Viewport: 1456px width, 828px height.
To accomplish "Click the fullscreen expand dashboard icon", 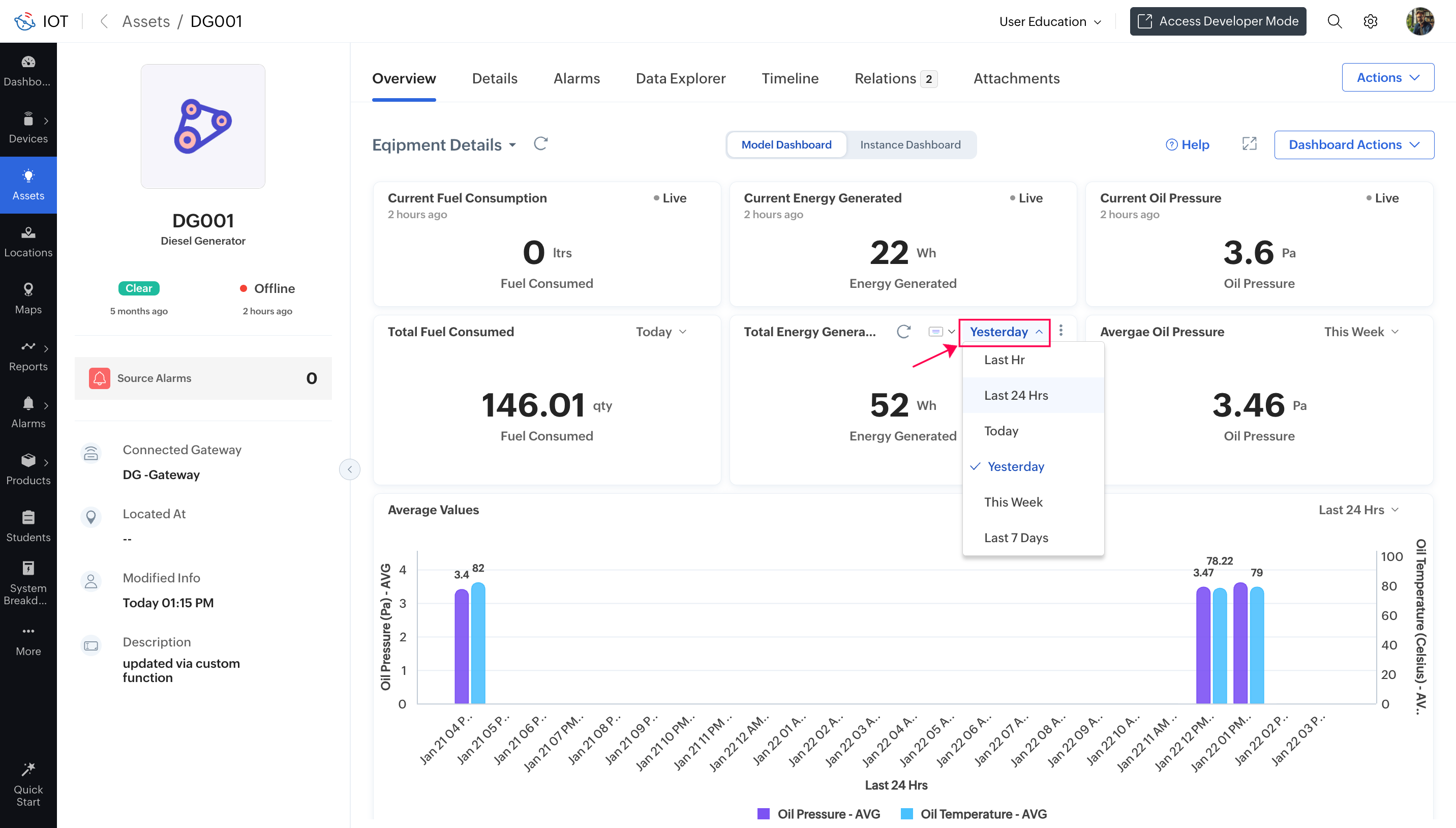I will [1249, 144].
